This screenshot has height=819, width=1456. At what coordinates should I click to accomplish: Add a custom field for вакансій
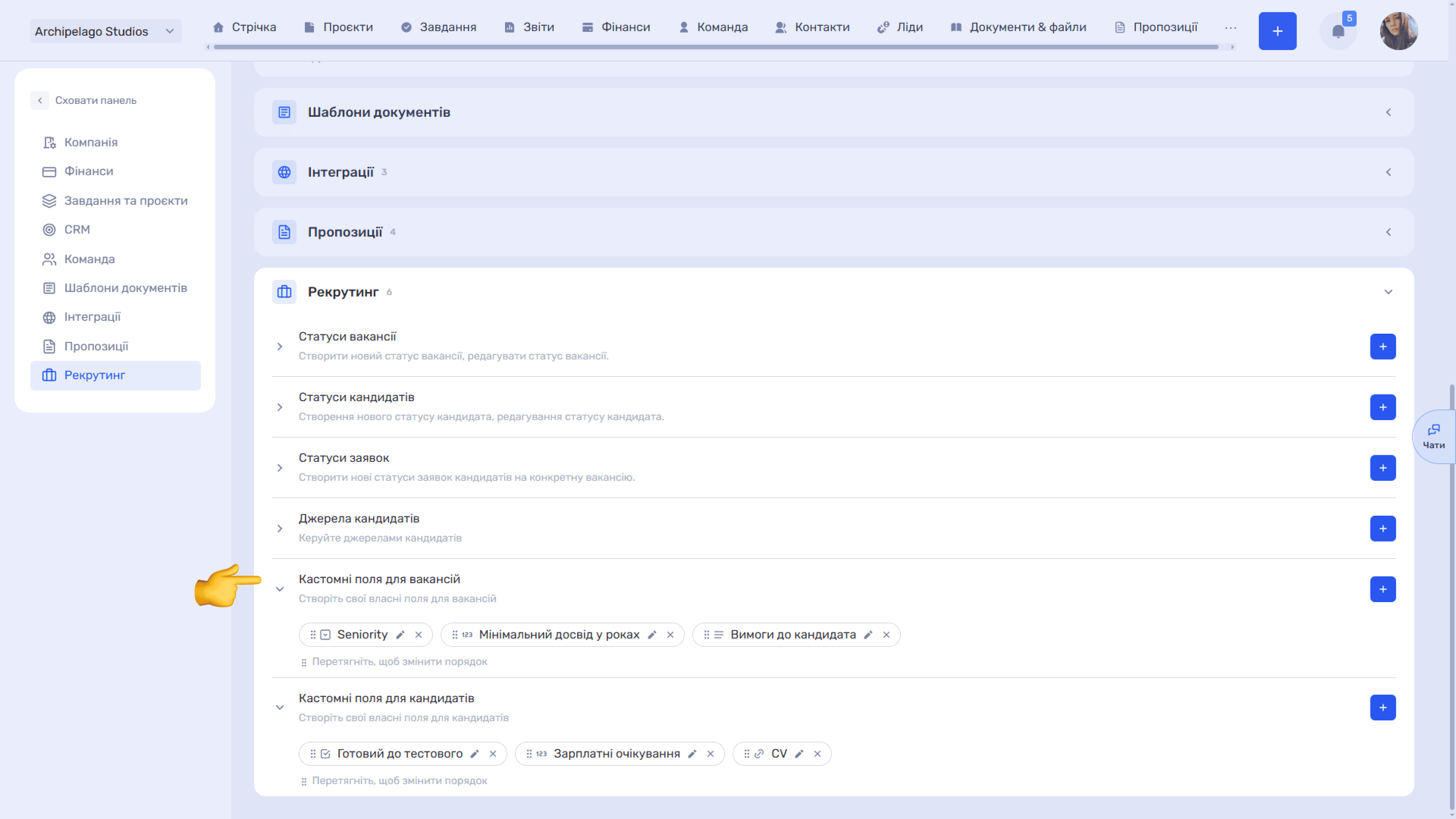[x=1382, y=590]
